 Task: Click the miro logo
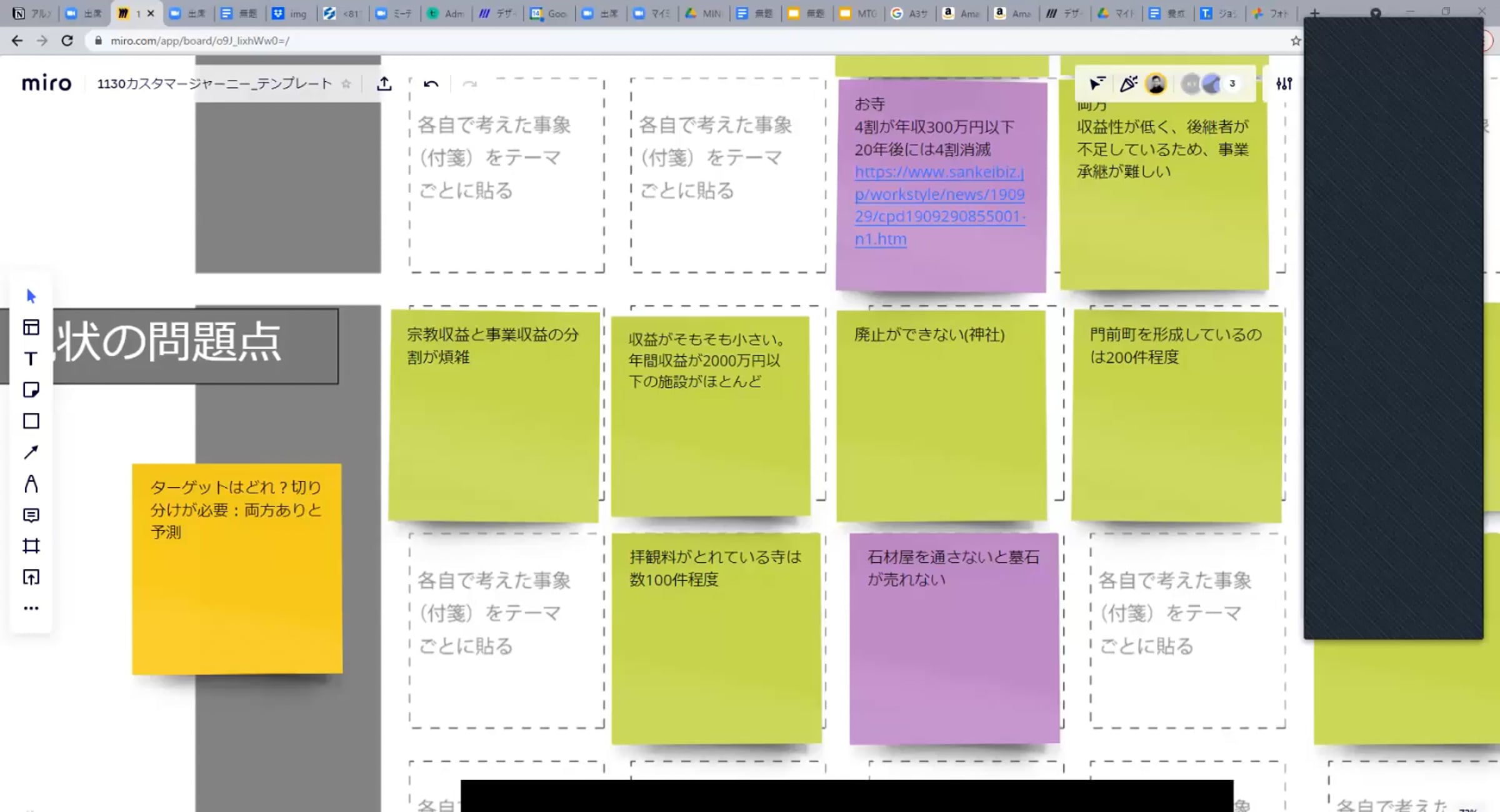(x=47, y=84)
